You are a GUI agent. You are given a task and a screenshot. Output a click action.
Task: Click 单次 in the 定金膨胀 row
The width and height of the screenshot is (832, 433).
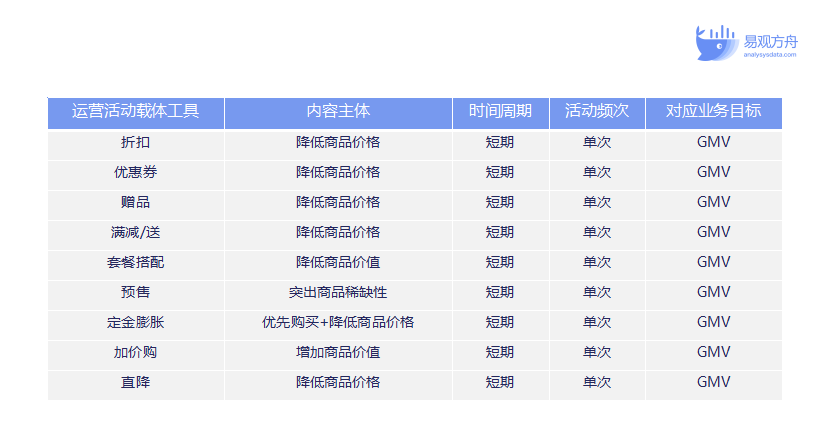[597, 322]
